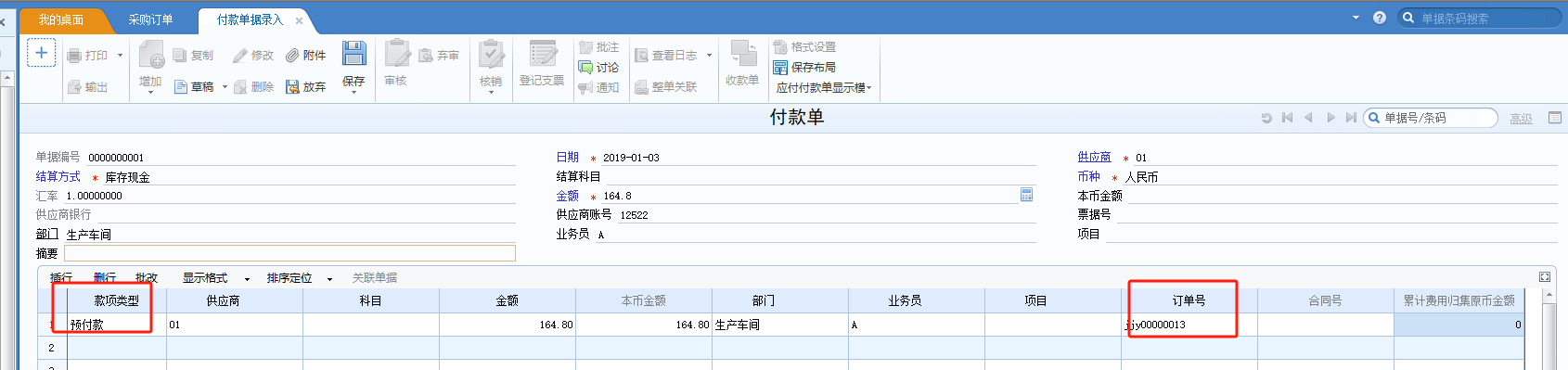1568x370 pixels.
Task: Click the 登记支票 register cheque icon
Action: (543, 54)
